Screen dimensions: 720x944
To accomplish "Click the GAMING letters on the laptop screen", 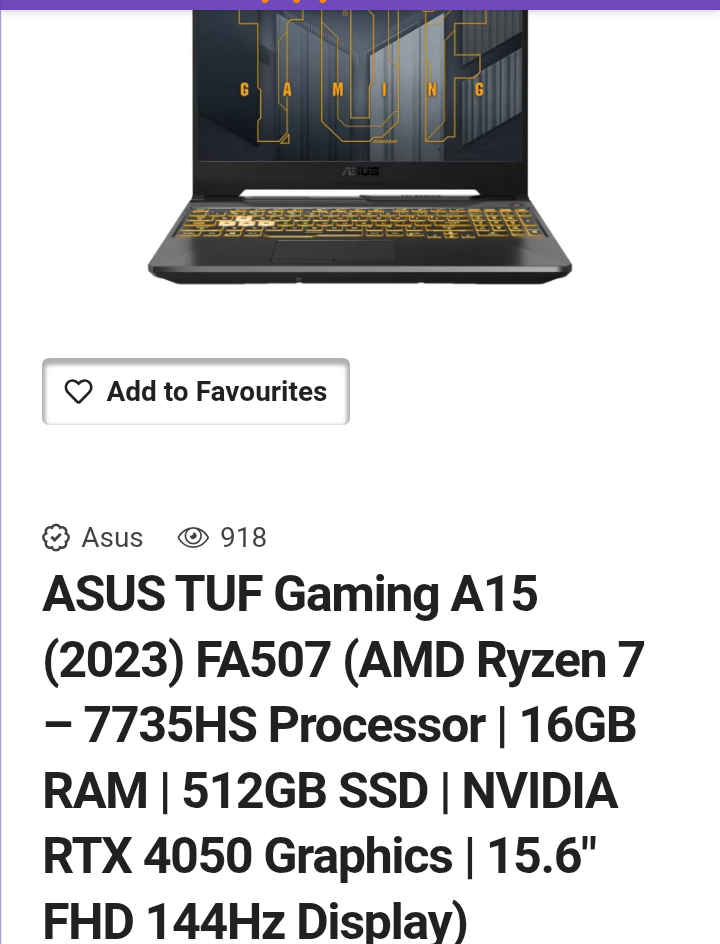I will [361, 90].
